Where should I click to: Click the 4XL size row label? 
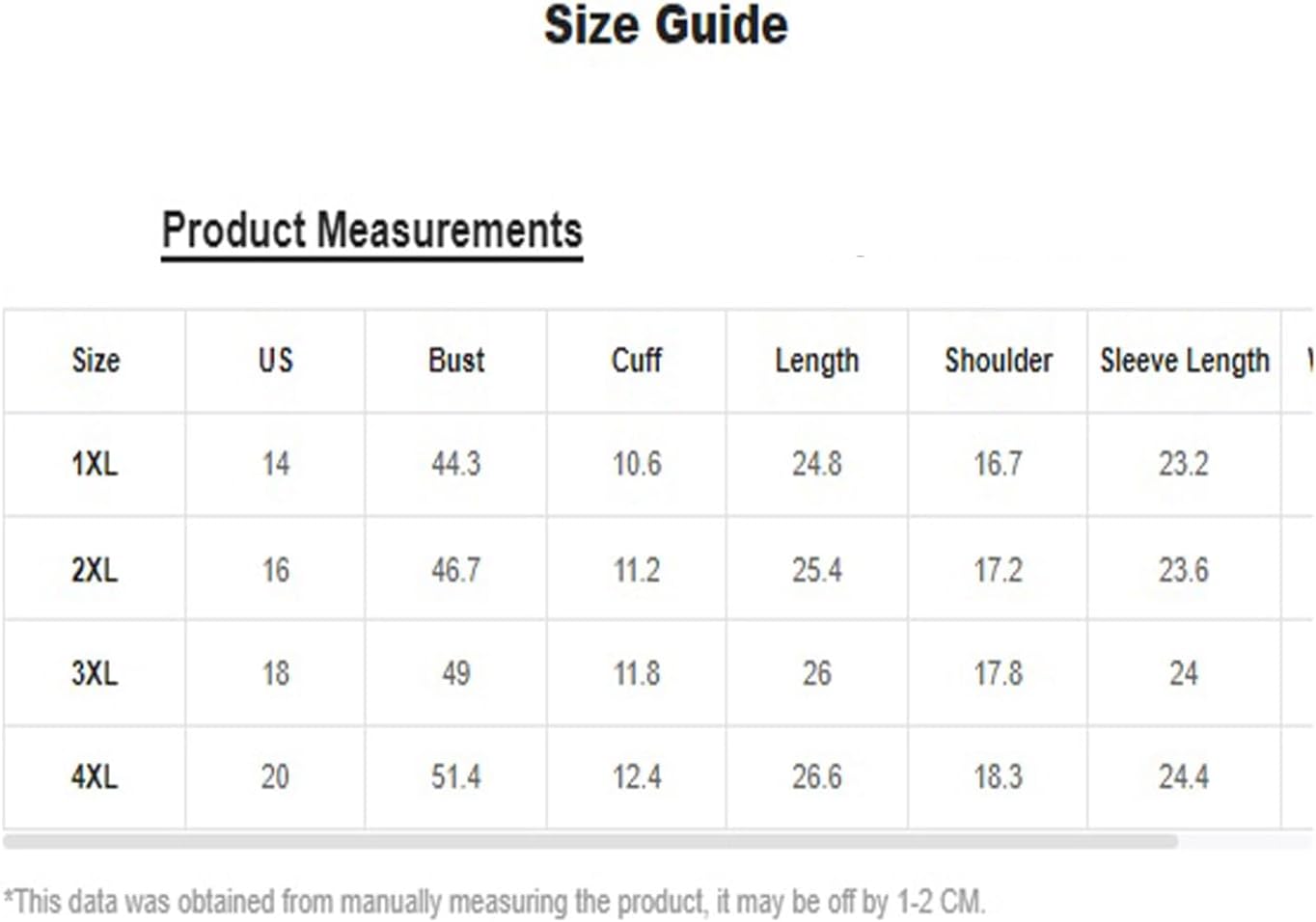click(x=95, y=776)
